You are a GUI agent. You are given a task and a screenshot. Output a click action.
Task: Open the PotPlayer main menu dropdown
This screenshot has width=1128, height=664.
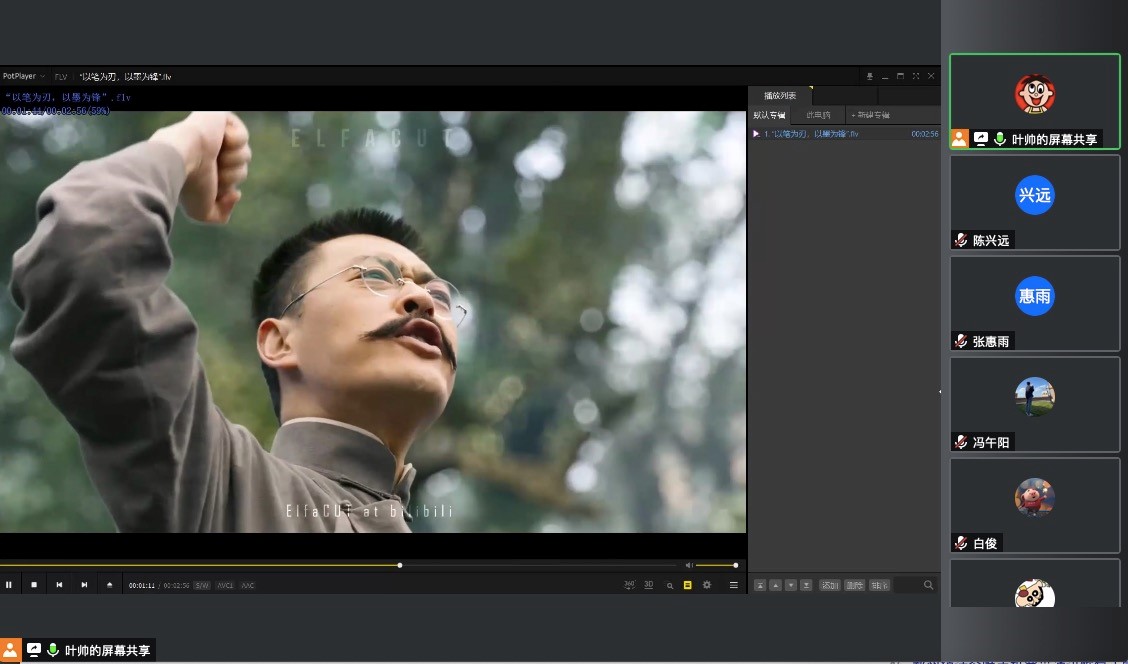[x=24, y=76]
